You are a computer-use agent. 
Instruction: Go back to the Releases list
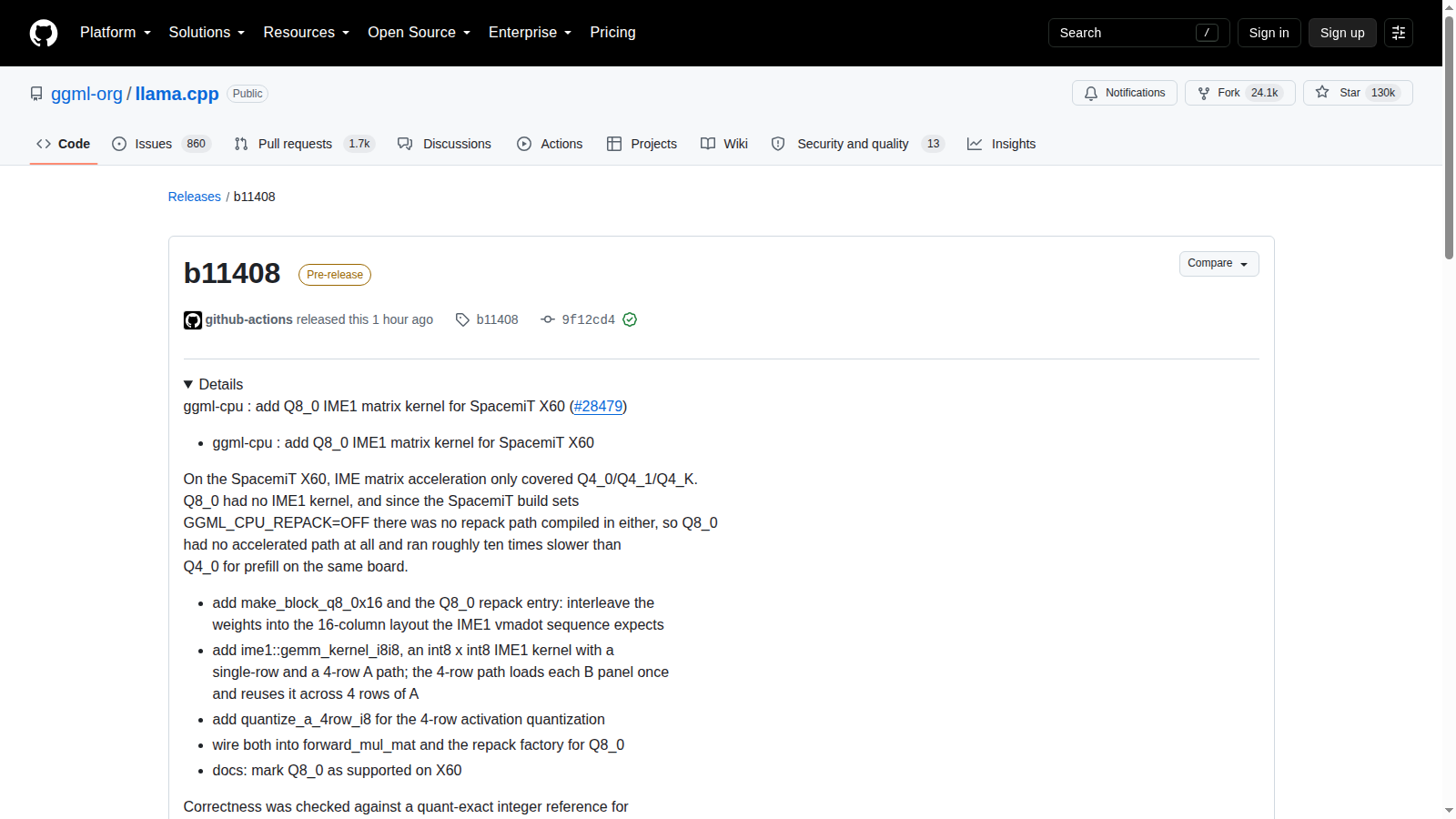point(195,197)
